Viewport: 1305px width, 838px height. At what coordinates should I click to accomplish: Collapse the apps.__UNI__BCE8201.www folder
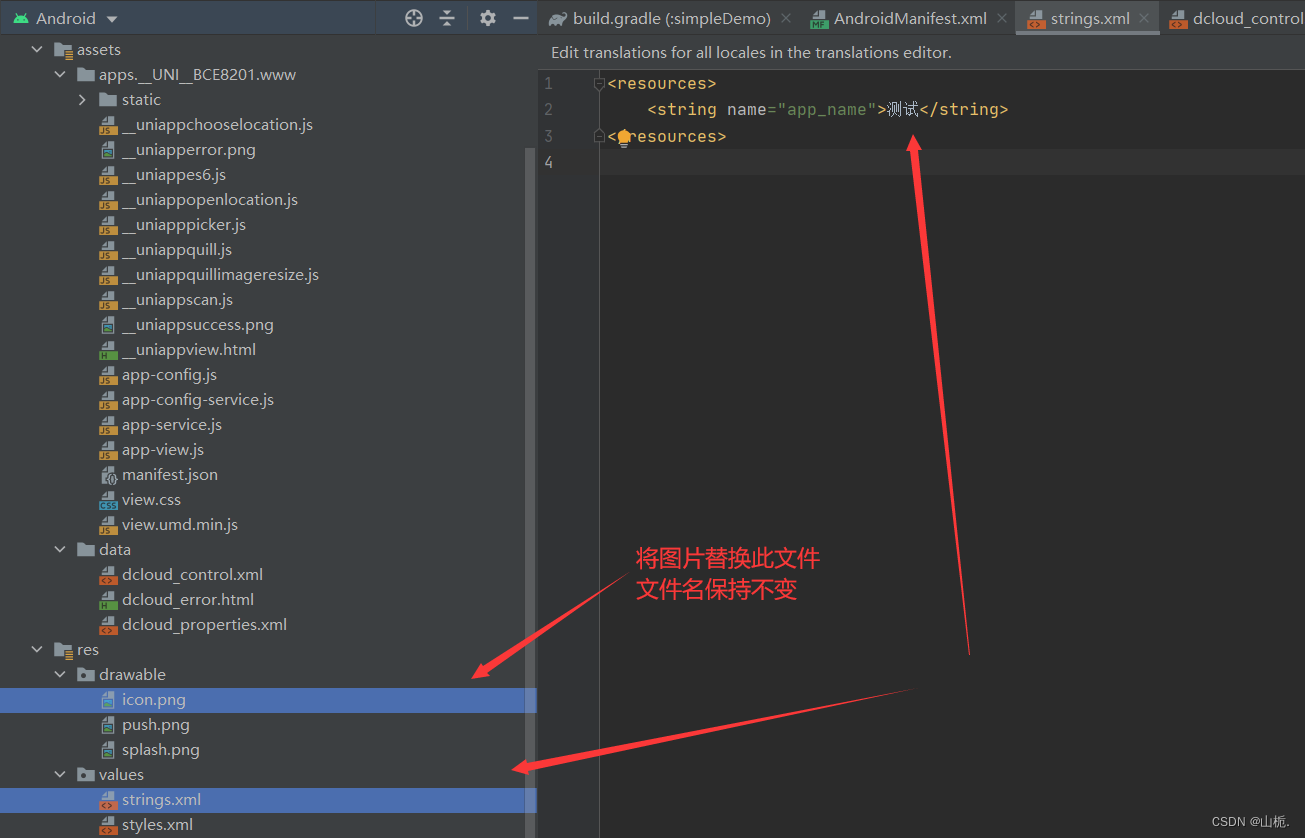tap(60, 74)
